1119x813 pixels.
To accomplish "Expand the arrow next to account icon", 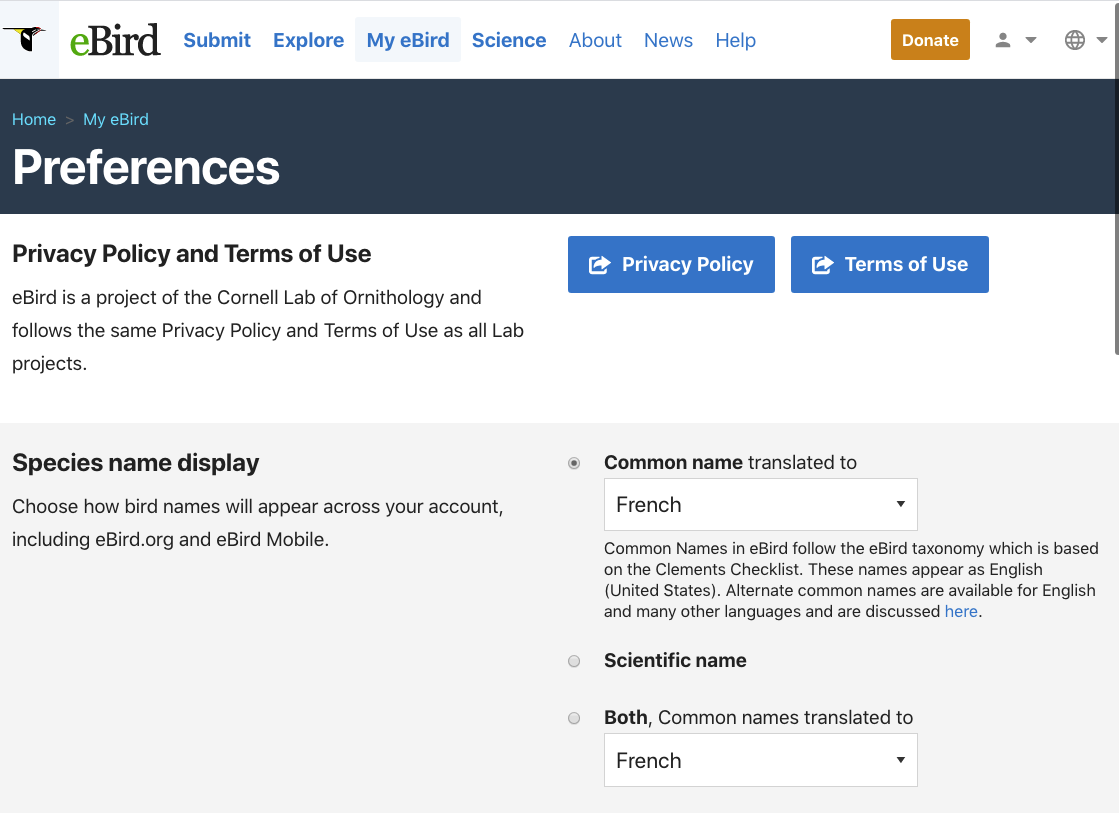I will pyautogui.click(x=1029, y=38).
